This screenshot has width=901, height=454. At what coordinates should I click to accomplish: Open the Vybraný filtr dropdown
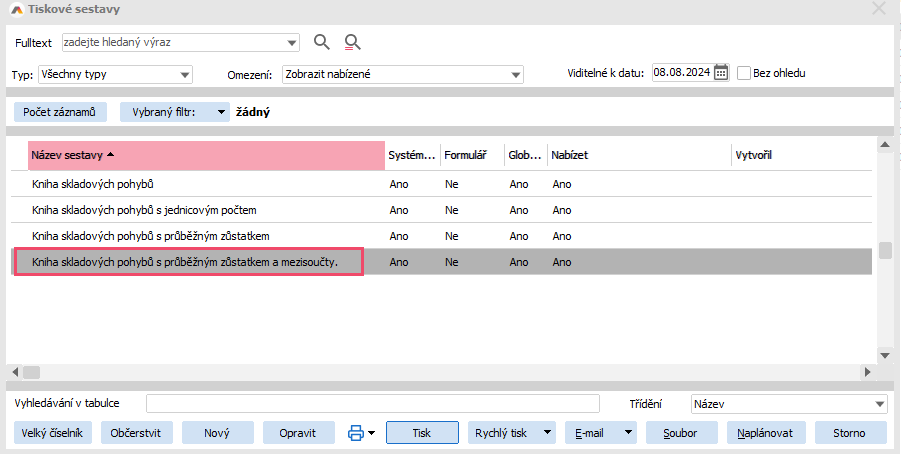tap(221, 112)
